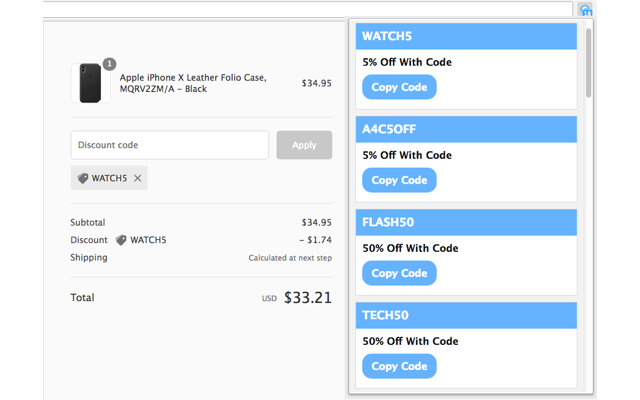Select the A4C5OFF coupon header
The image size is (640, 400).
point(466,129)
